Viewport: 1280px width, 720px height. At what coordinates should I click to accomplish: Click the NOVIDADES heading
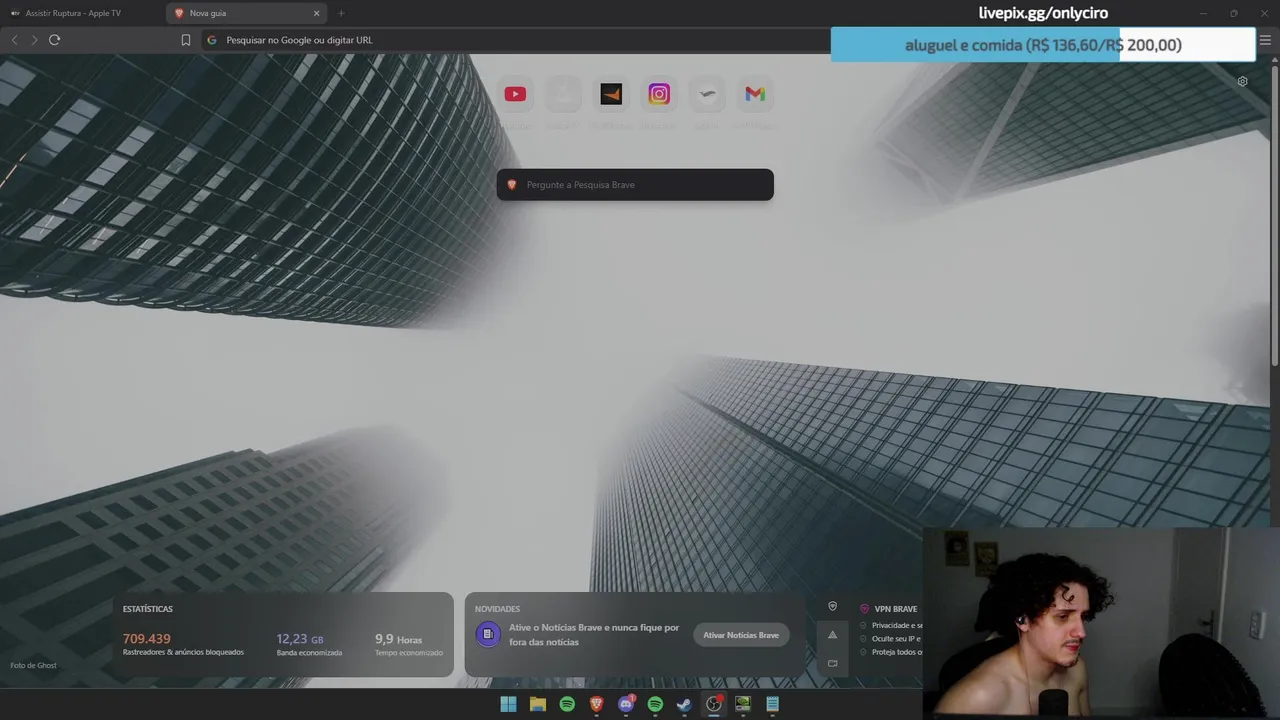point(497,609)
